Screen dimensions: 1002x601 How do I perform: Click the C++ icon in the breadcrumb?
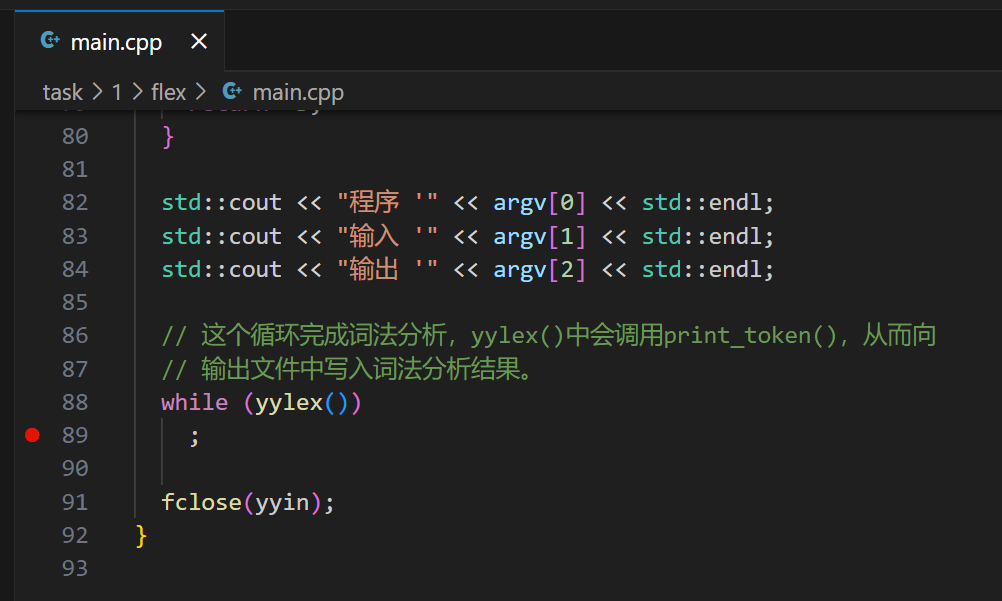[232, 92]
